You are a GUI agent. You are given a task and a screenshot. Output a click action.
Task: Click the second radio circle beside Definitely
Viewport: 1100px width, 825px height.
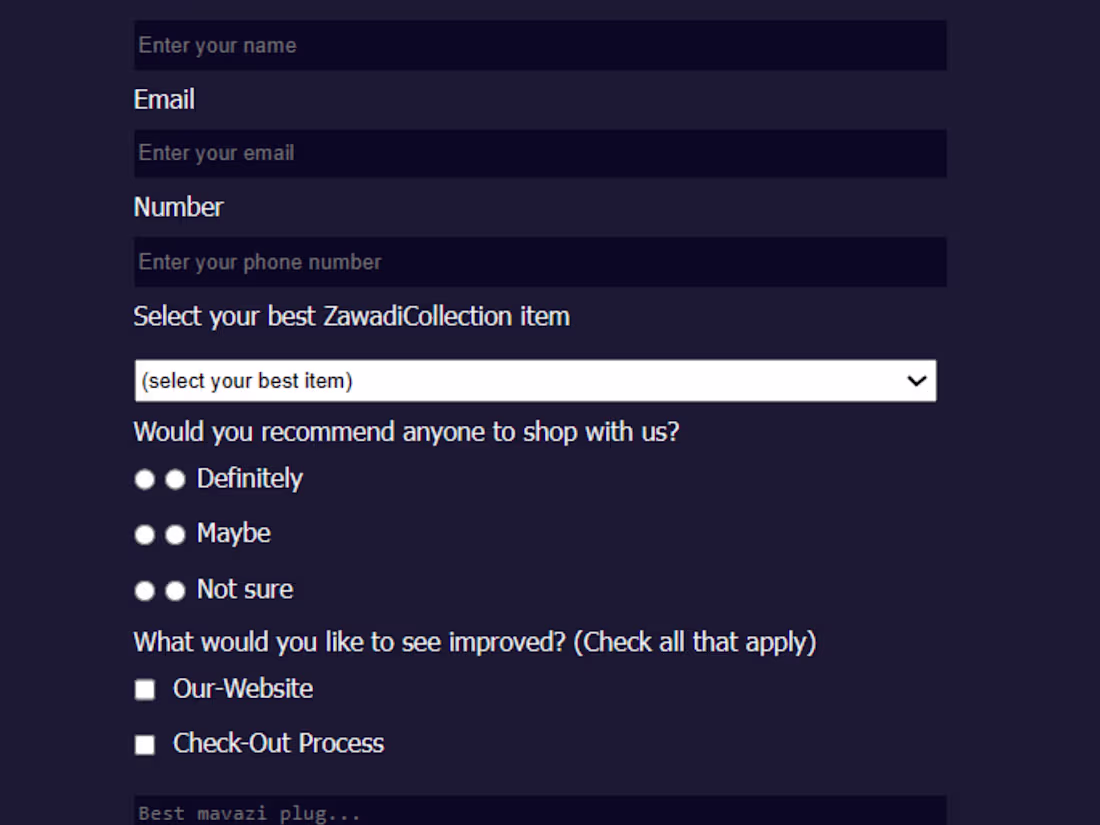click(175, 479)
